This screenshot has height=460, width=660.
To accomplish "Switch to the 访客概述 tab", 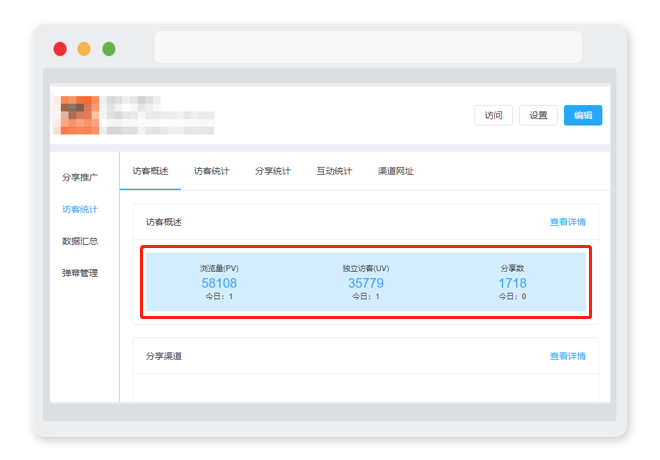I will click(x=150, y=171).
